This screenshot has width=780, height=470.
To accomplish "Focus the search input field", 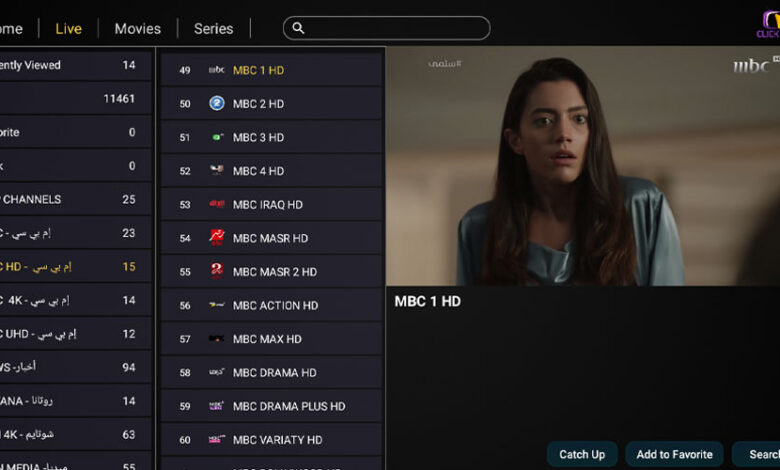I will click(x=387, y=28).
